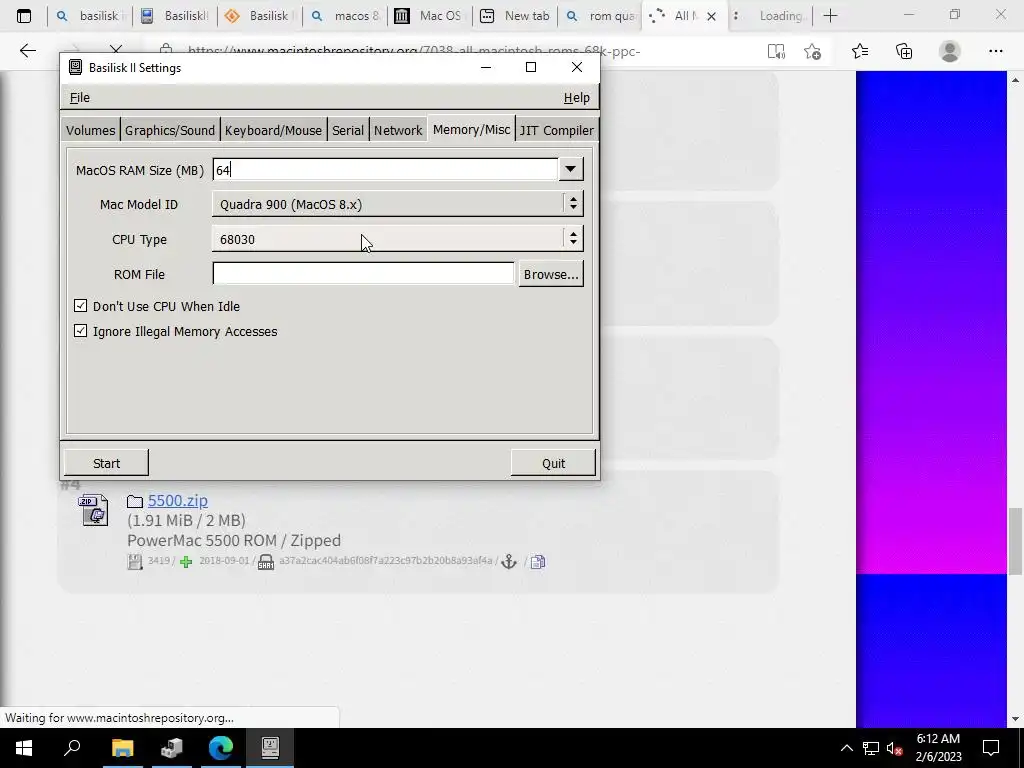Click the floppy disk download count icon
1024x768 pixels.
[x=135, y=562]
